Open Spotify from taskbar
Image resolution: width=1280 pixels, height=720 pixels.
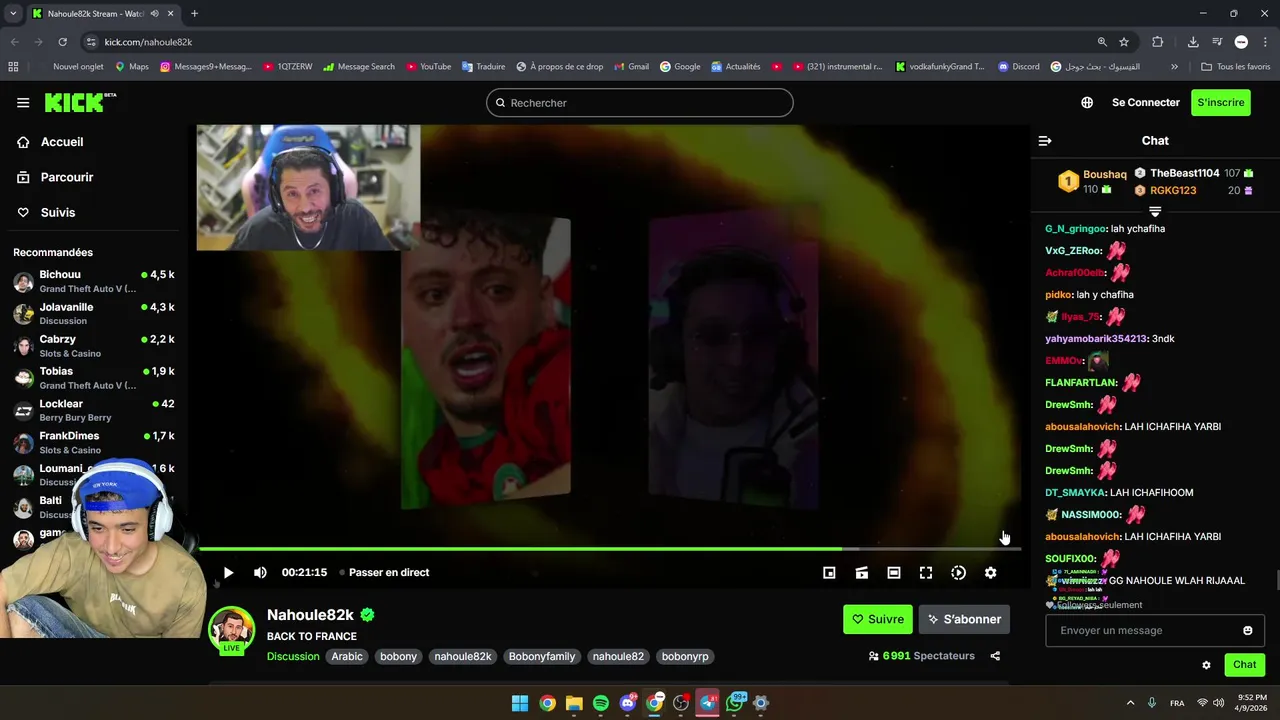coord(601,703)
